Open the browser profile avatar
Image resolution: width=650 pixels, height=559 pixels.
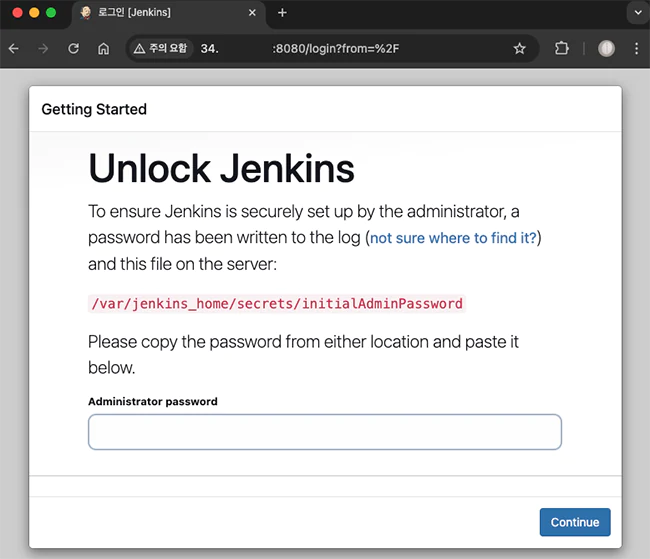(x=606, y=48)
